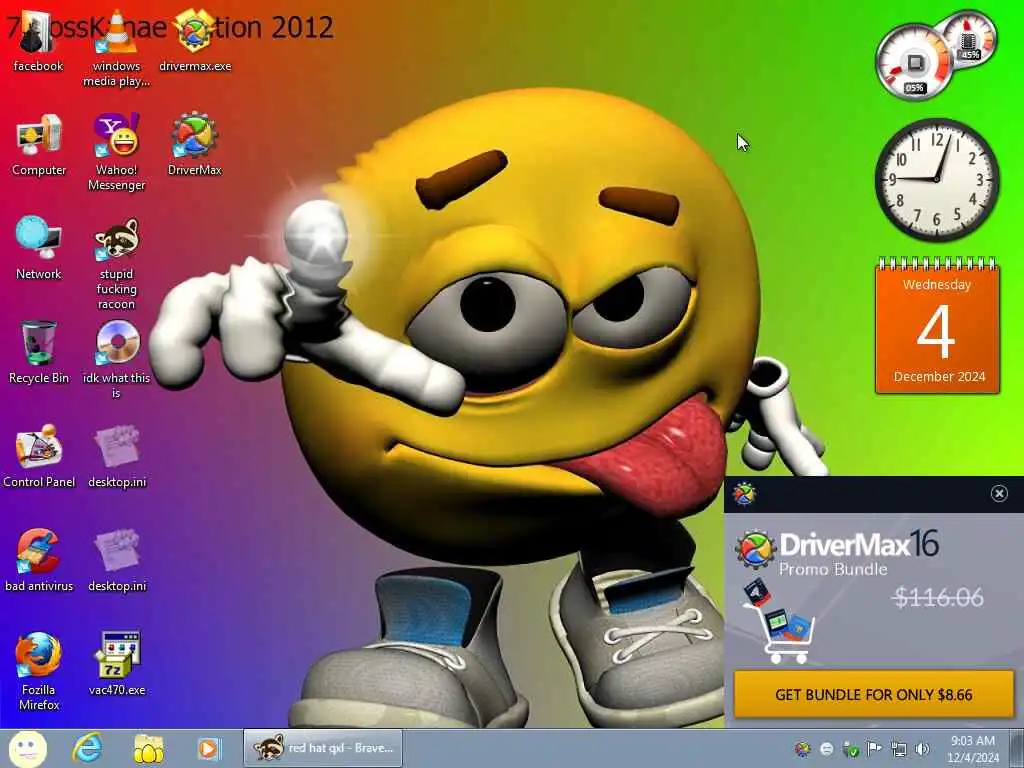Click the Show desktop strip at taskbar end
1024x768 pixels.
[x=1017, y=748]
